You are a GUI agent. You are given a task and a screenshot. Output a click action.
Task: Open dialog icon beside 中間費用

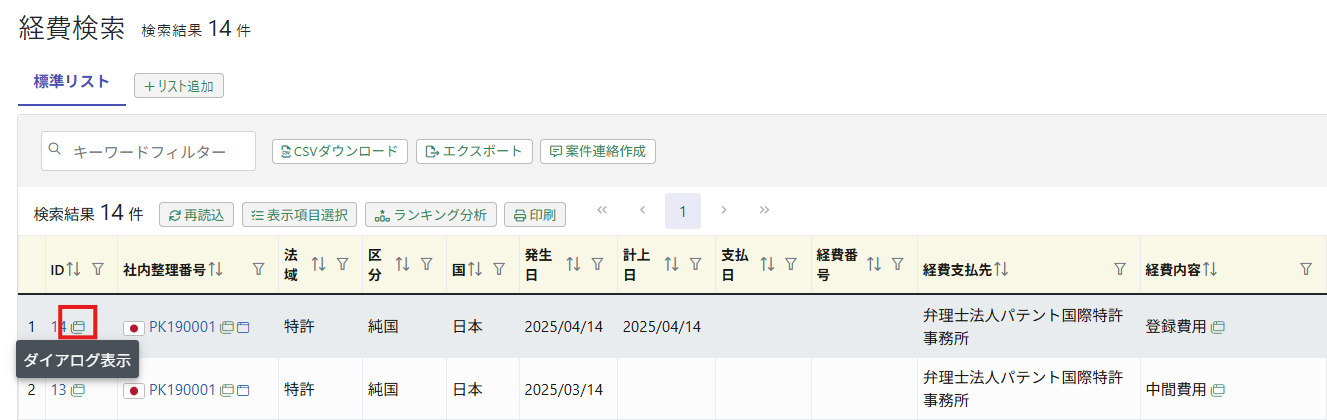click(1219, 390)
